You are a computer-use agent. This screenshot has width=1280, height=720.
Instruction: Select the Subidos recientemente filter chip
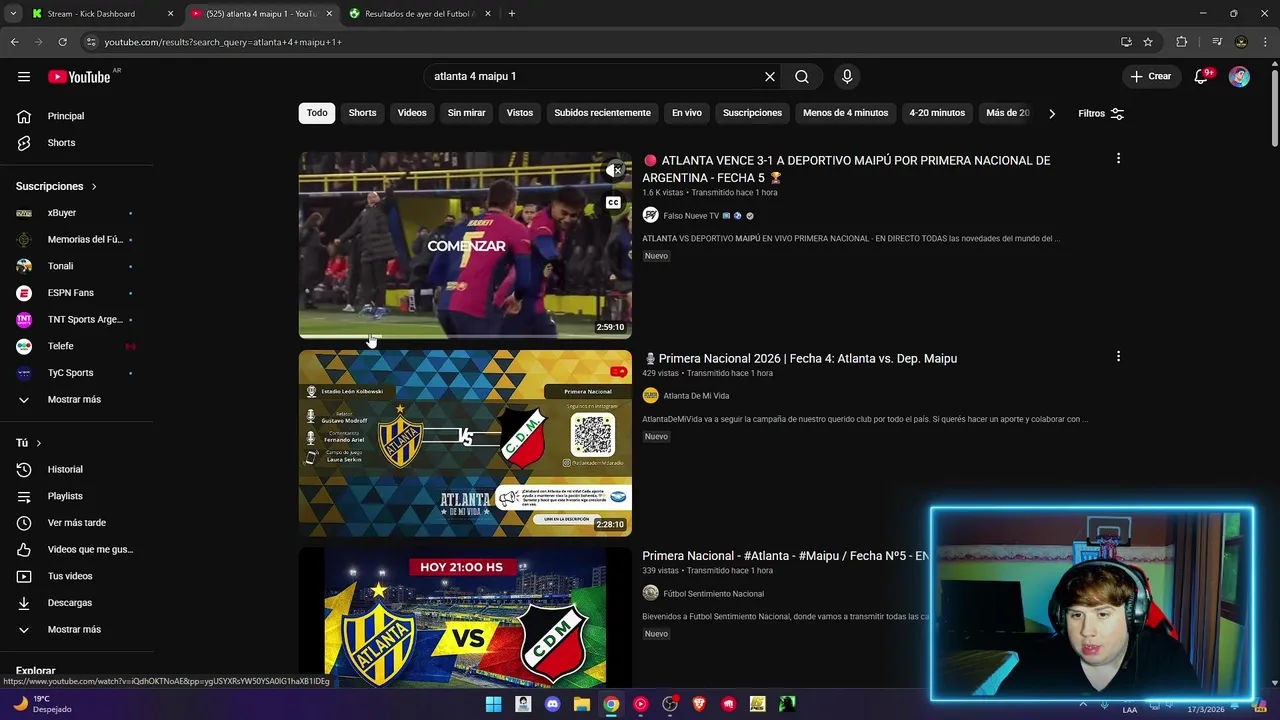point(602,113)
